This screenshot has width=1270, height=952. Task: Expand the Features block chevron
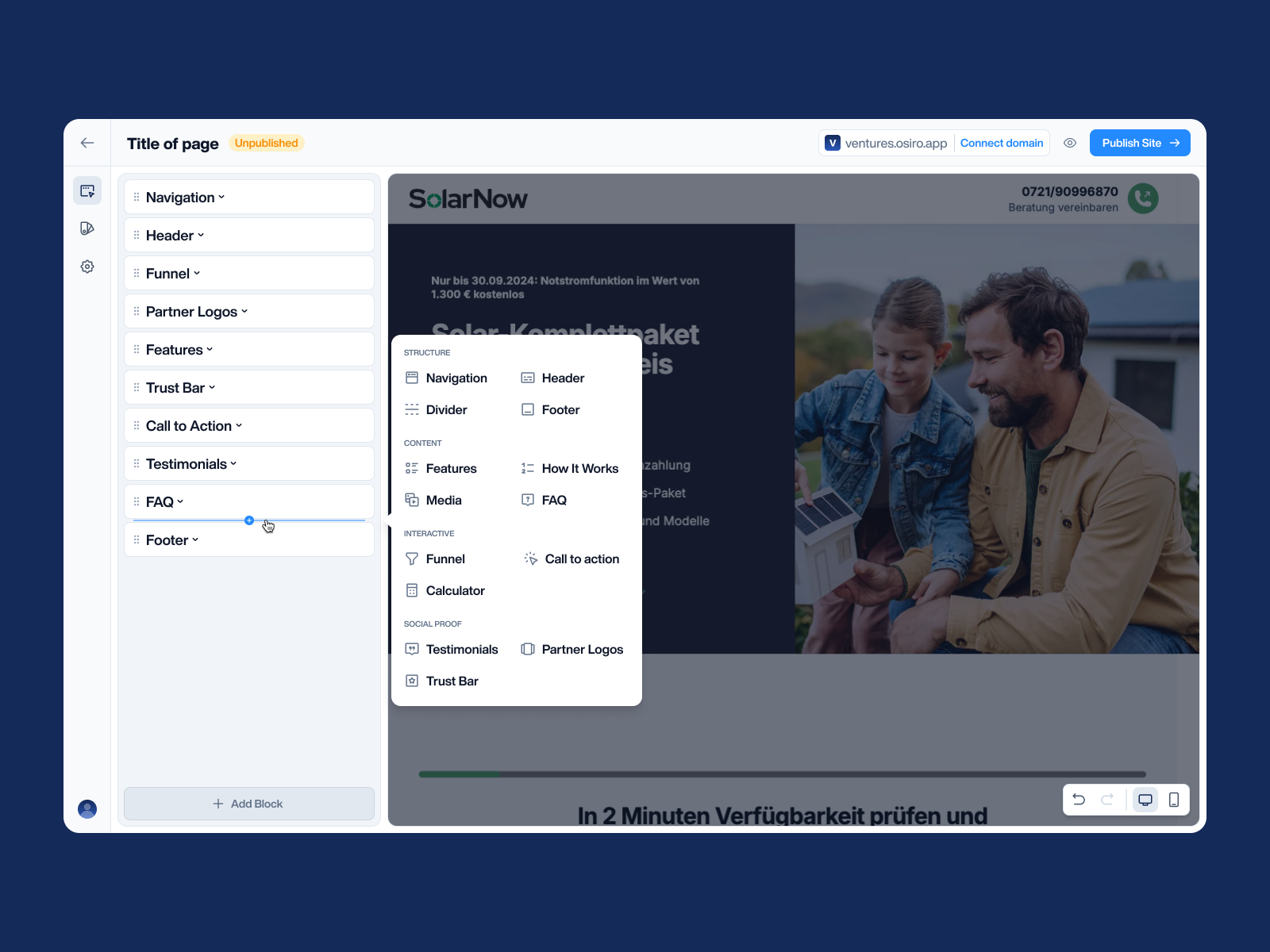[210, 349]
